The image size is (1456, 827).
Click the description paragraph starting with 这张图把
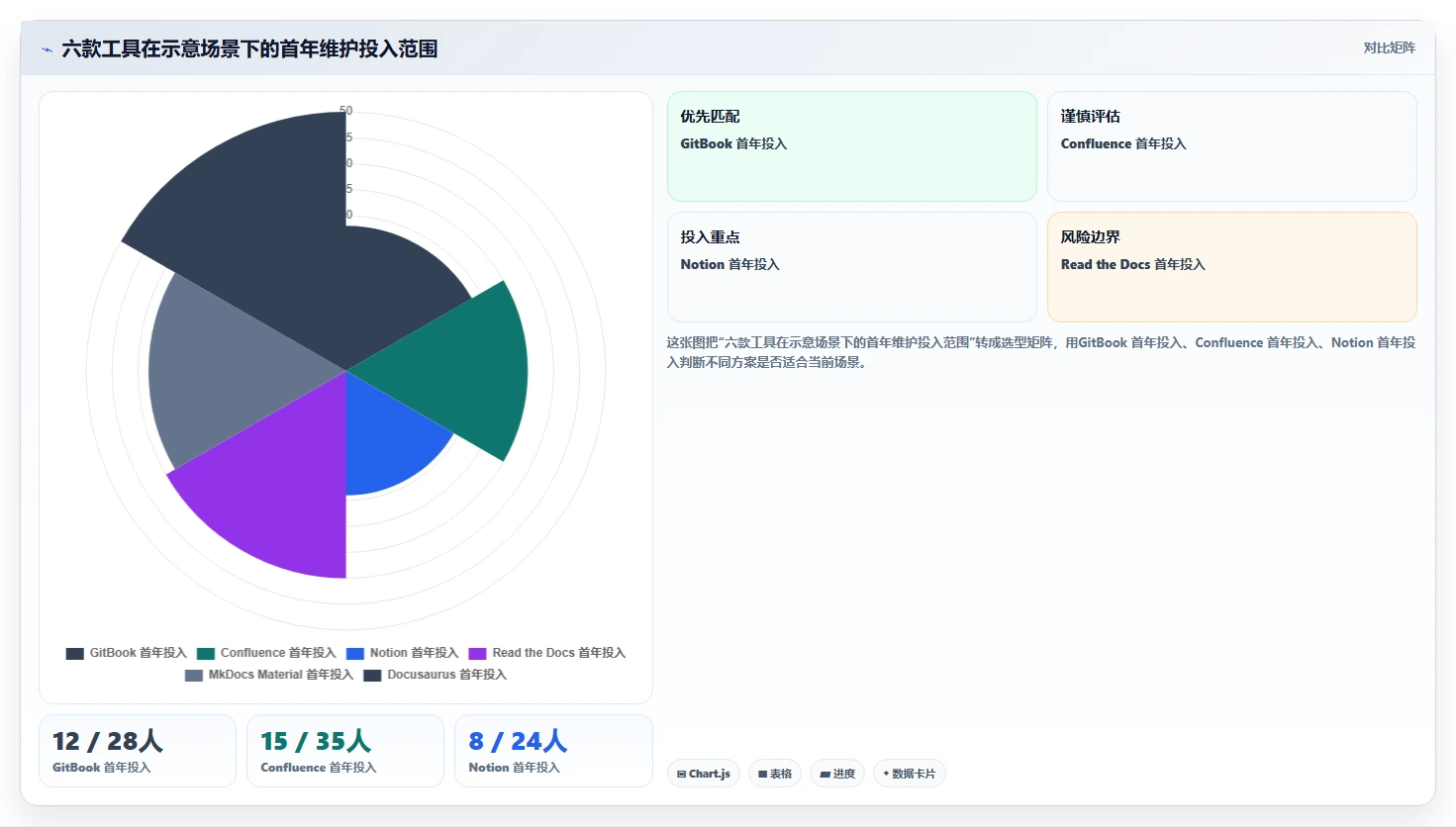point(1041,352)
